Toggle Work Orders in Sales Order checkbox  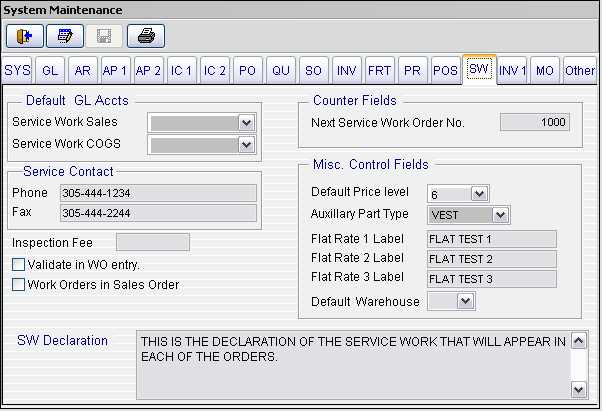pos(18,285)
